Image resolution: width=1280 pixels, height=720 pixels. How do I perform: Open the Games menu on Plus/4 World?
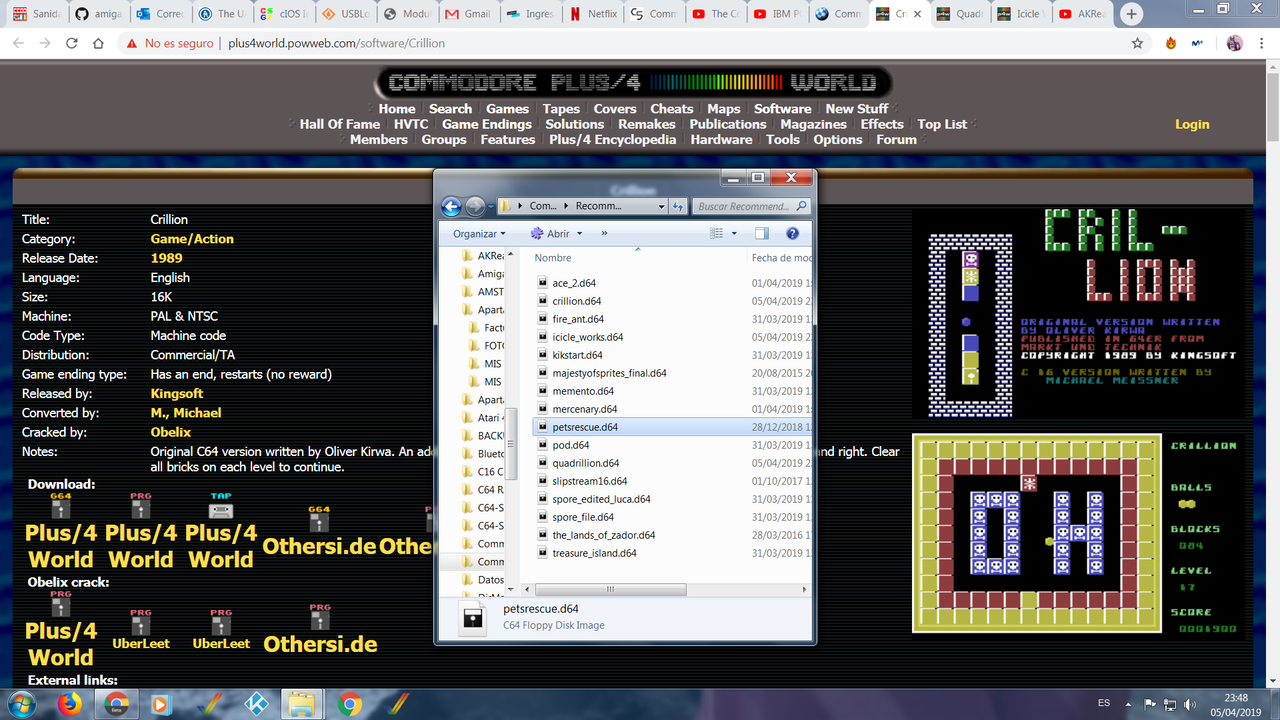click(x=508, y=108)
